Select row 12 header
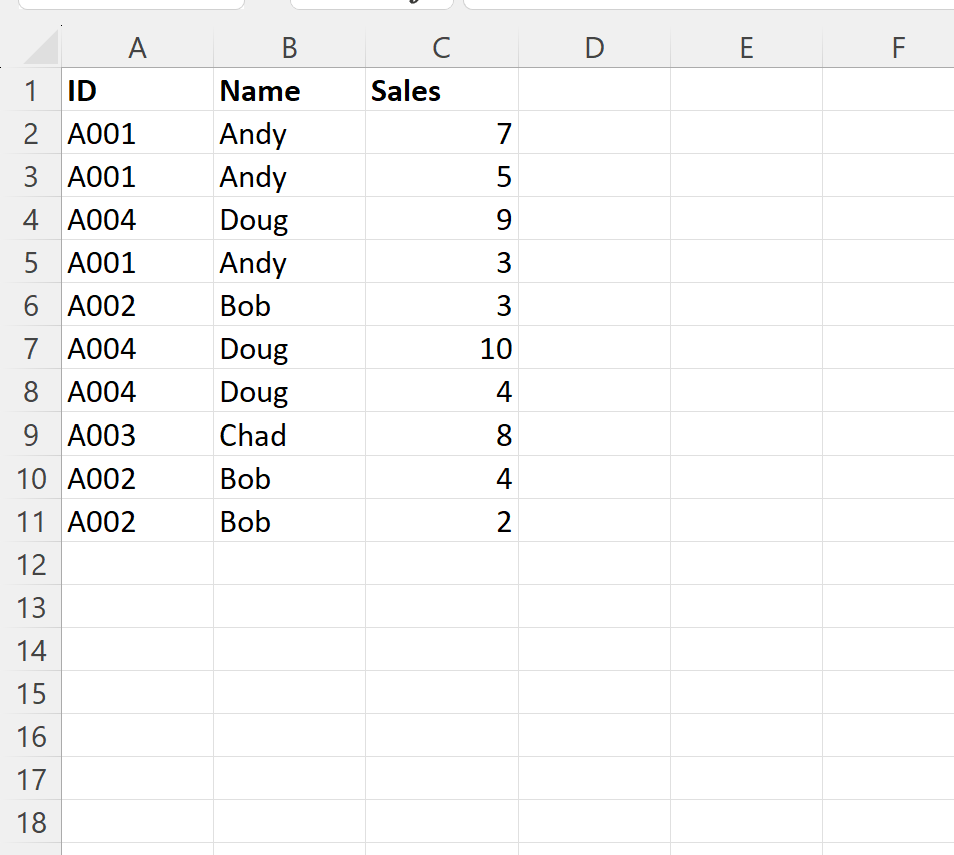Screen dimensions: 954x855 point(31,564)
